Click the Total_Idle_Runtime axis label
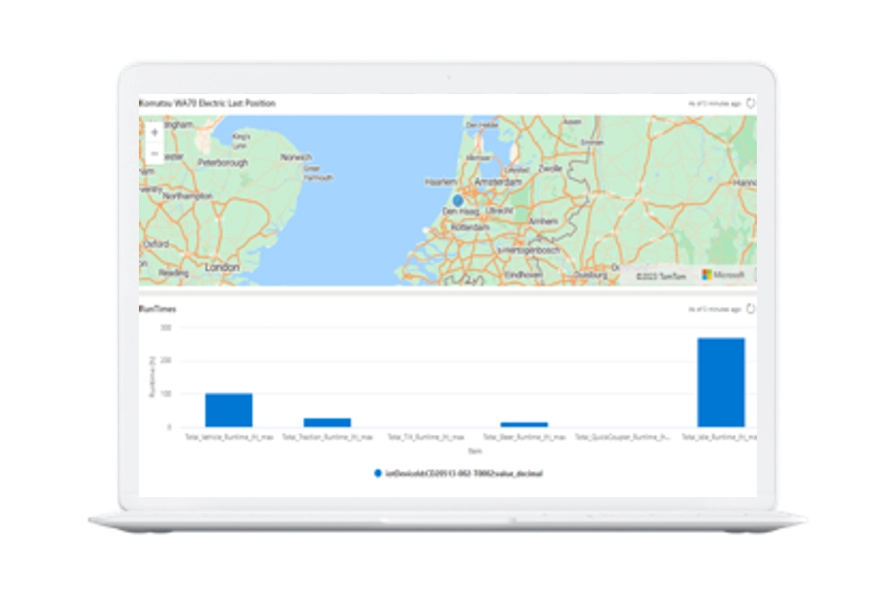896x596 pixels. tap(719, 437)
